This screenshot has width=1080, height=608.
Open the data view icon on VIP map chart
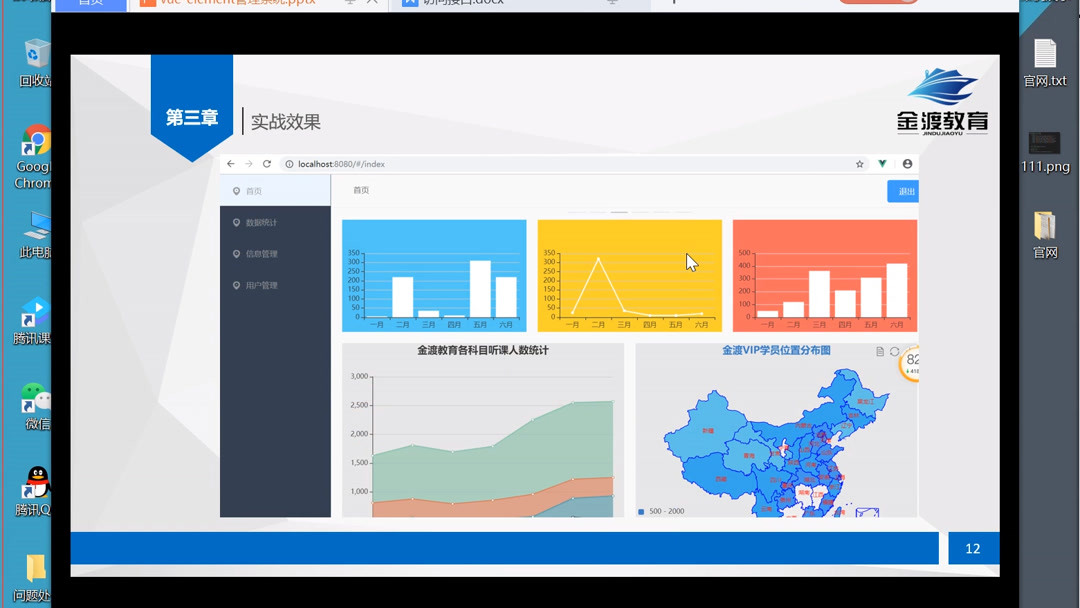pyautogui.click(x=878, y=352)
